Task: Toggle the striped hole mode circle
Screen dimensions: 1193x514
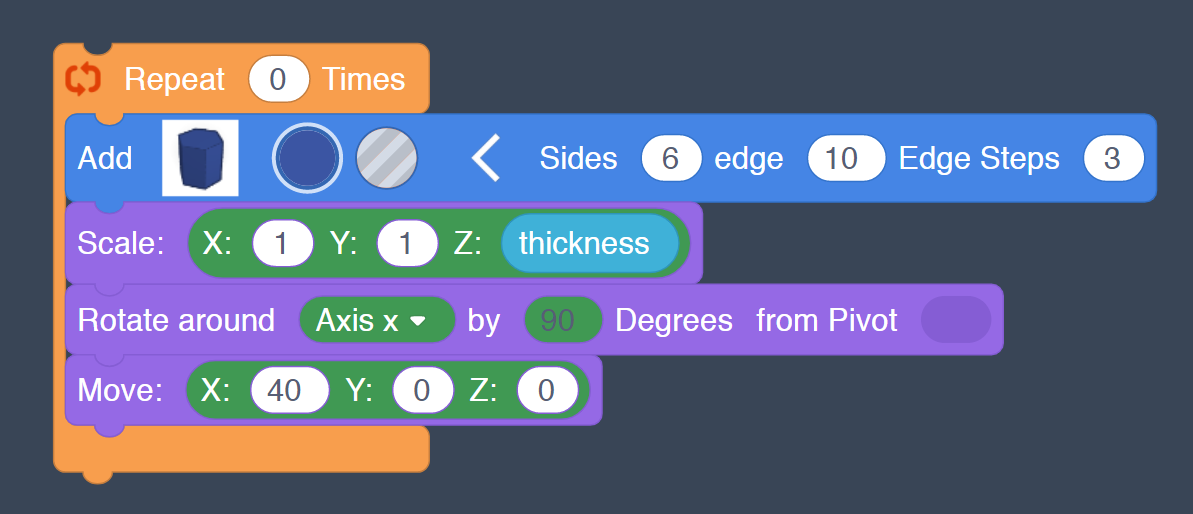Action: click(386, 158)
